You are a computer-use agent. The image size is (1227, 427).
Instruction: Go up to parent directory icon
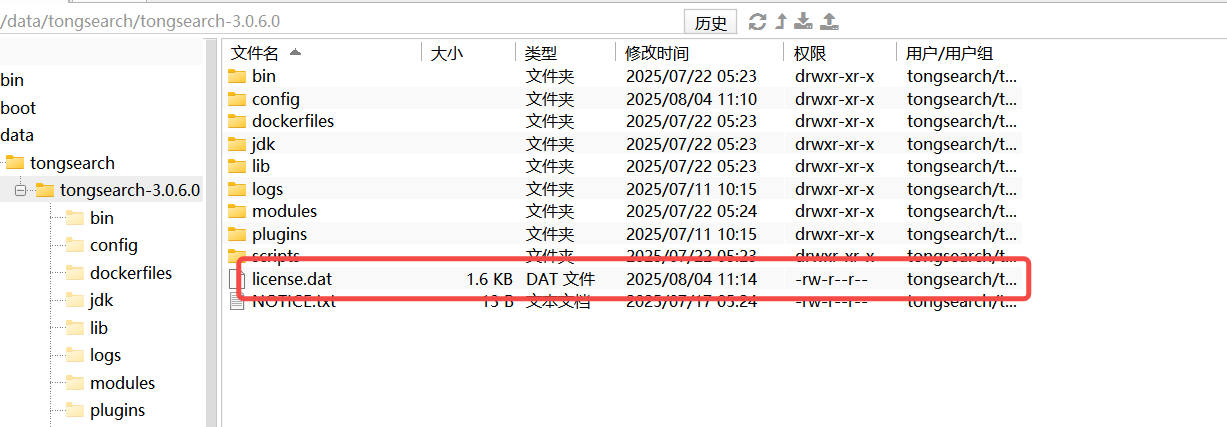782,21
